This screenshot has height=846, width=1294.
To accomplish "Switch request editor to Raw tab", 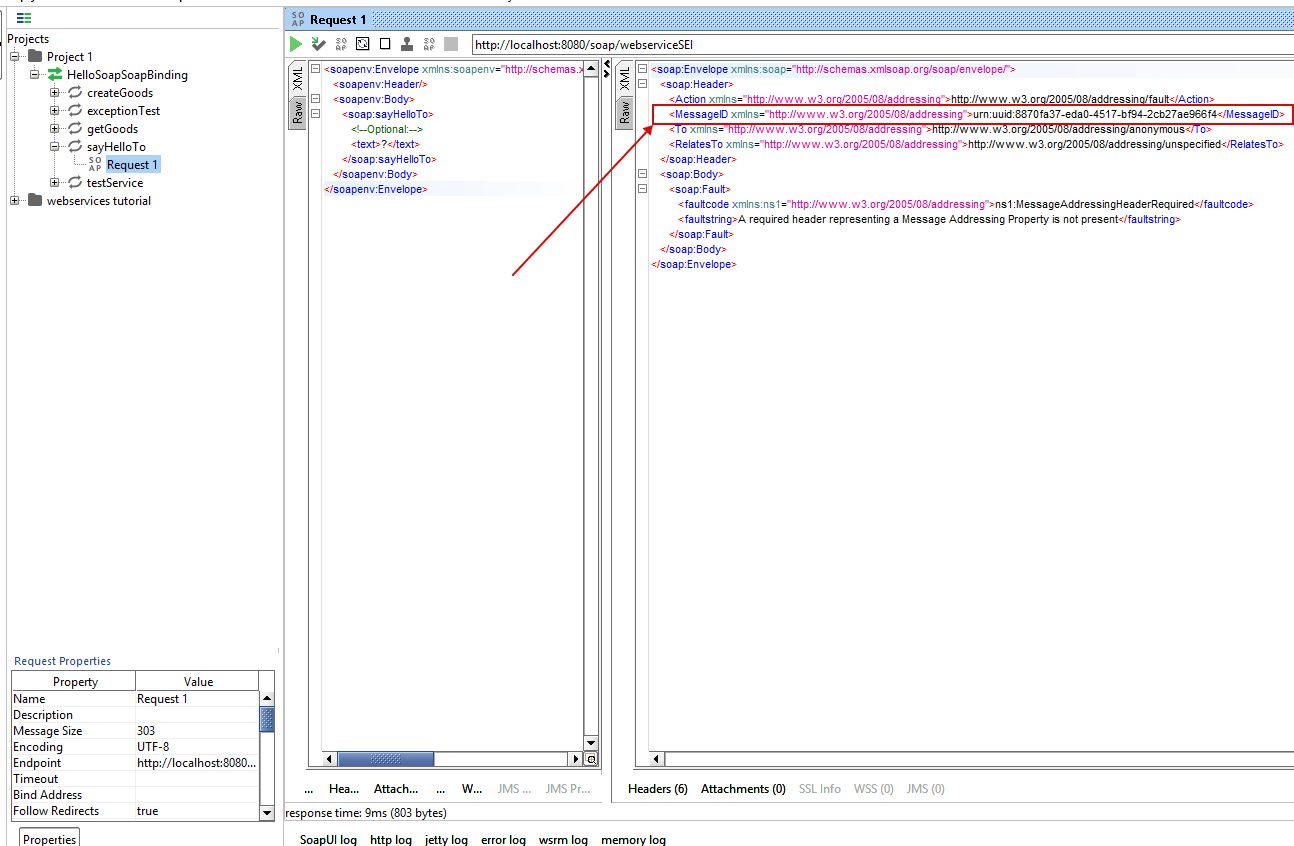I will [x=297, y=112].
